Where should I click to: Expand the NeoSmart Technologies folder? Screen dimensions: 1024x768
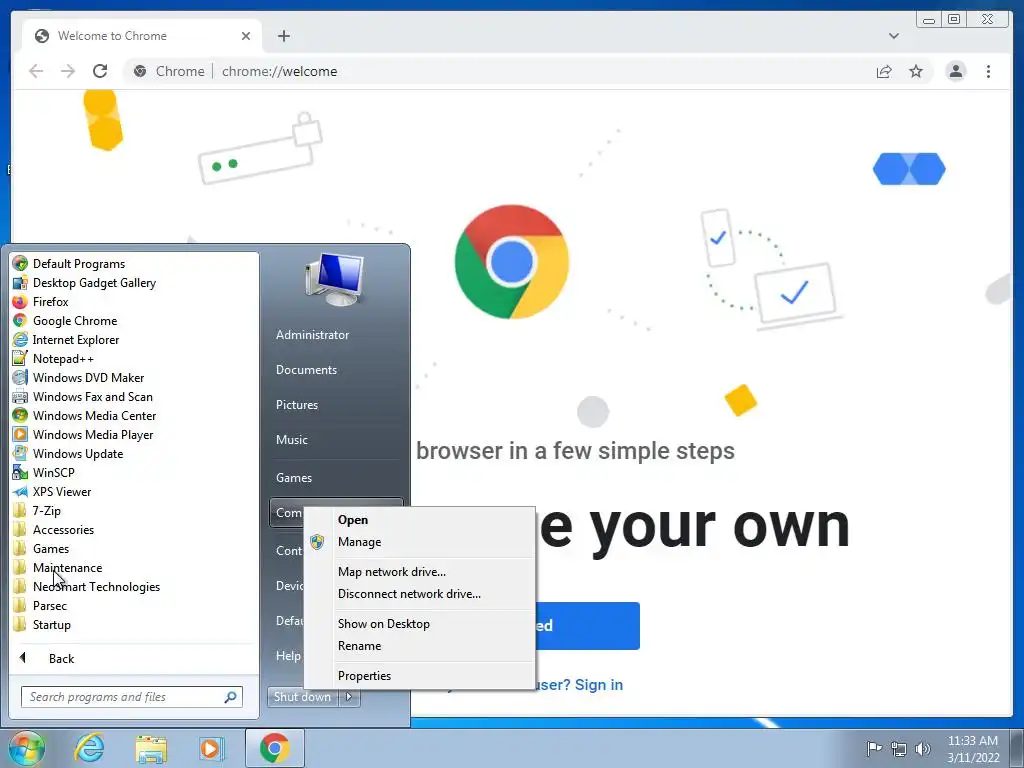[86, 586]
